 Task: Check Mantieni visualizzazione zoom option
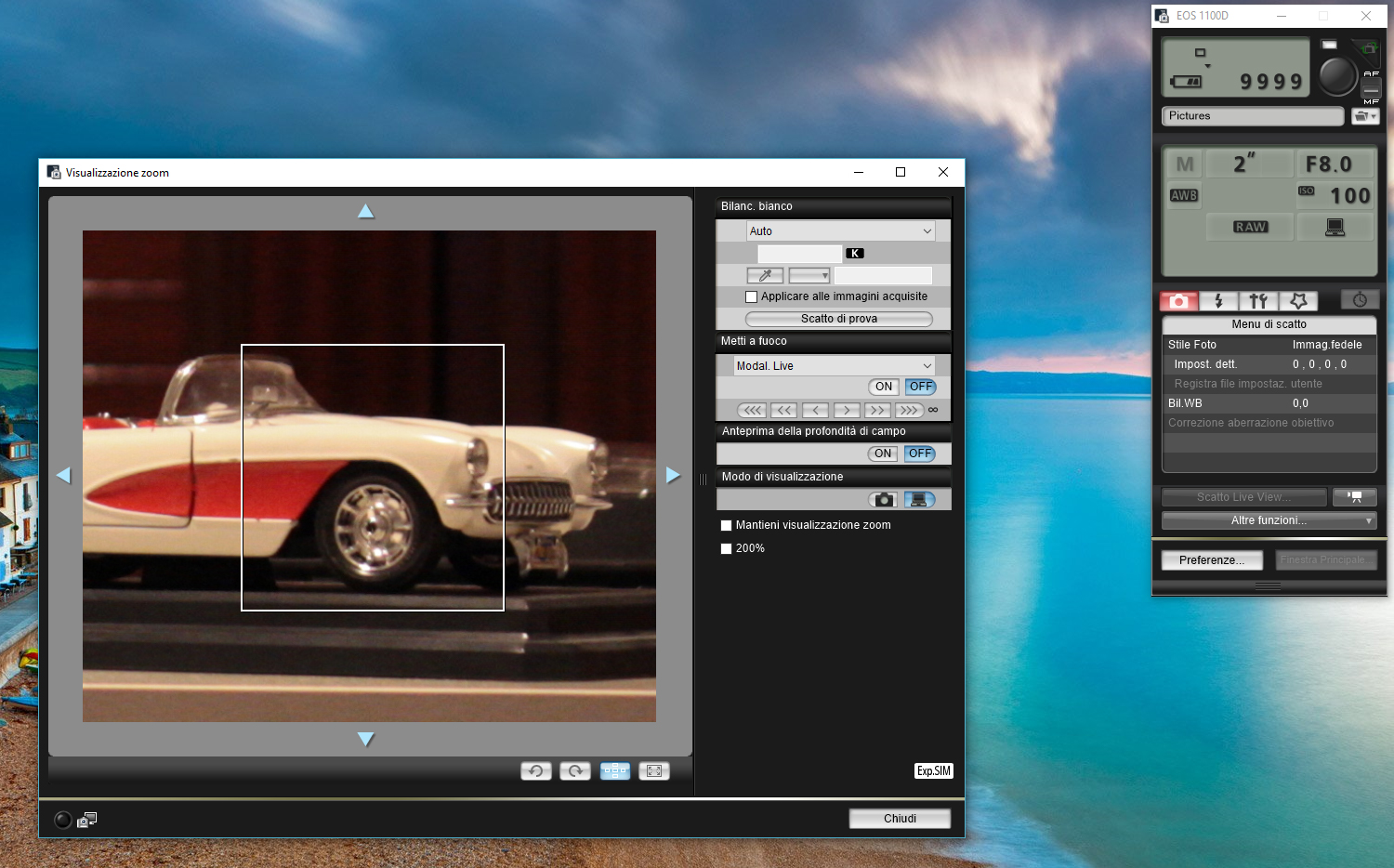(727, 525)
